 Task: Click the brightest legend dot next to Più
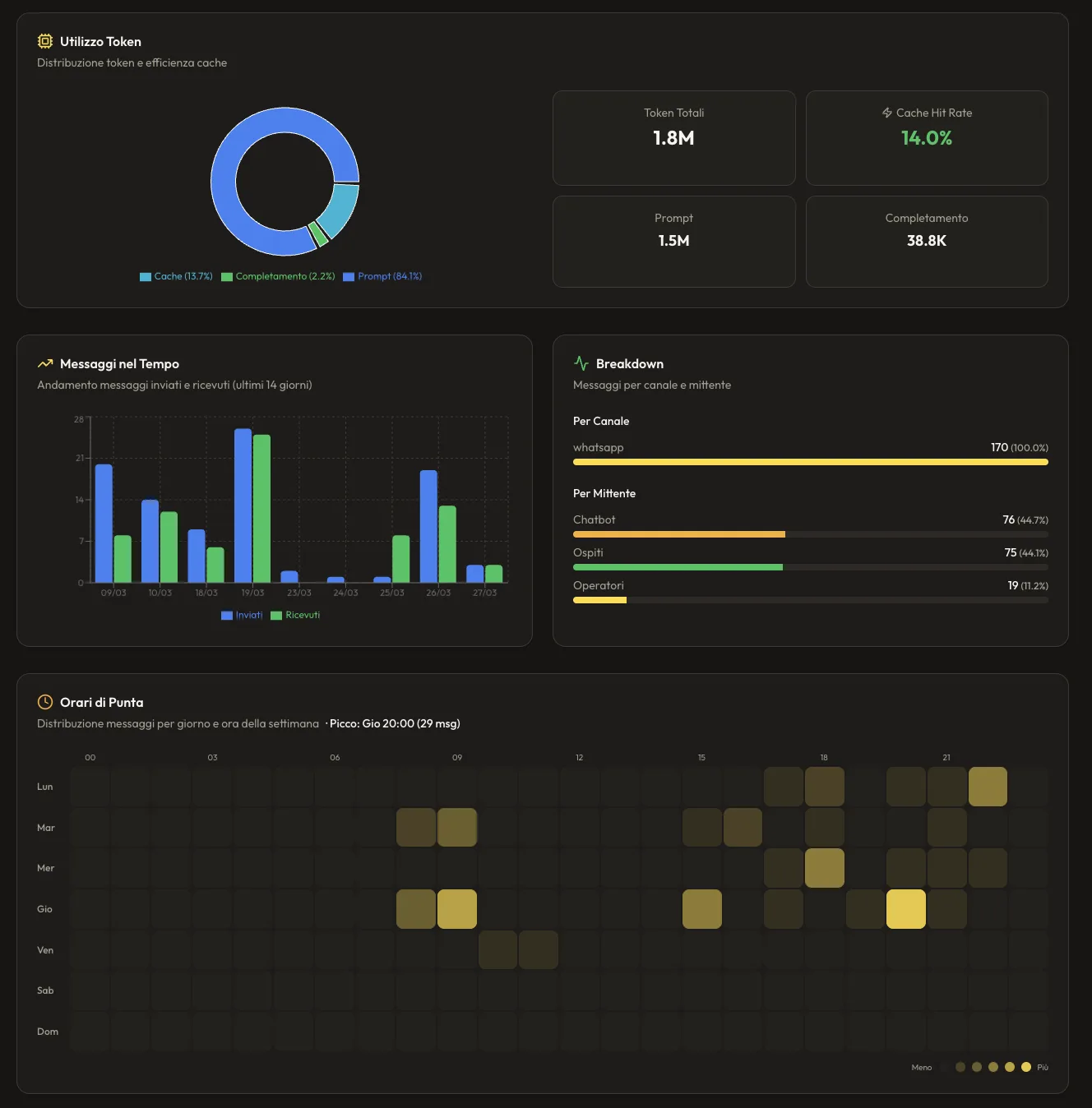point(1025,1067)
